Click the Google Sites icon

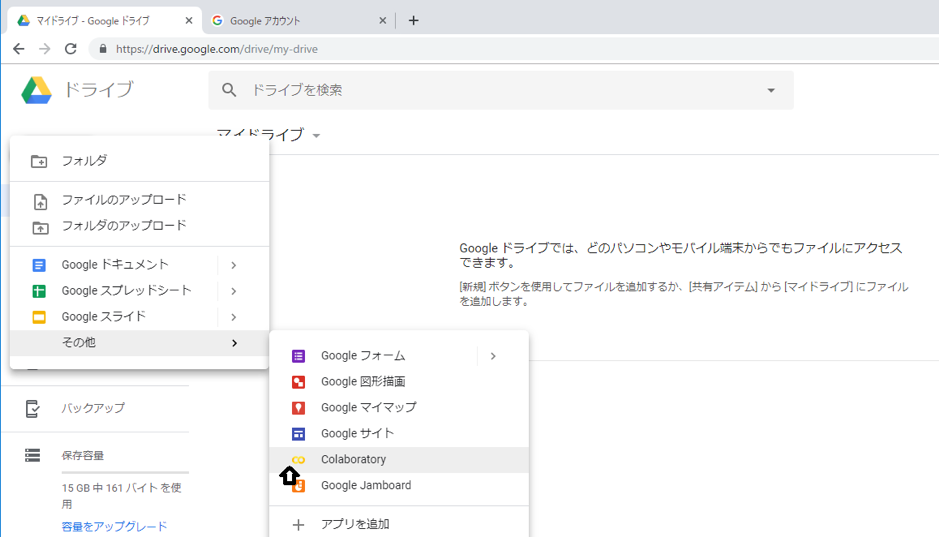pos(298,434)
